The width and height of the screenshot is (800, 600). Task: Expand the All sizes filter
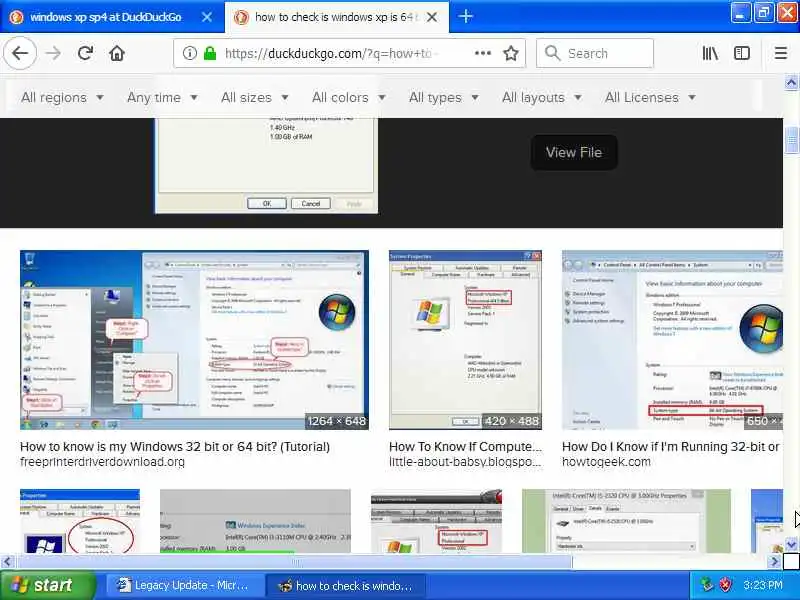[255, 97]
